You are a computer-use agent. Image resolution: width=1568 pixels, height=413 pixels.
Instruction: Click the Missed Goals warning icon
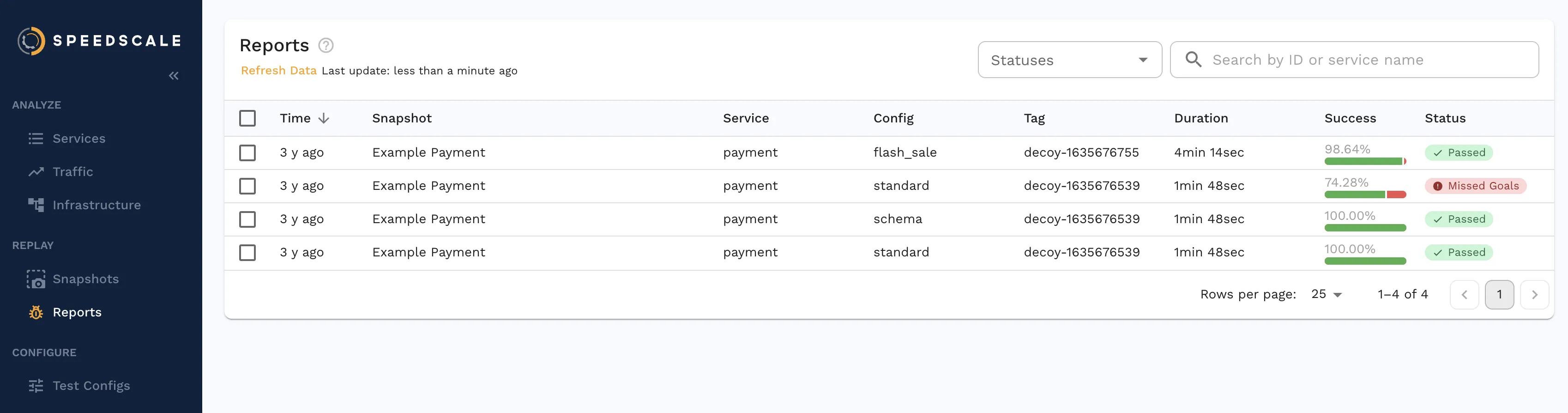1437,186
